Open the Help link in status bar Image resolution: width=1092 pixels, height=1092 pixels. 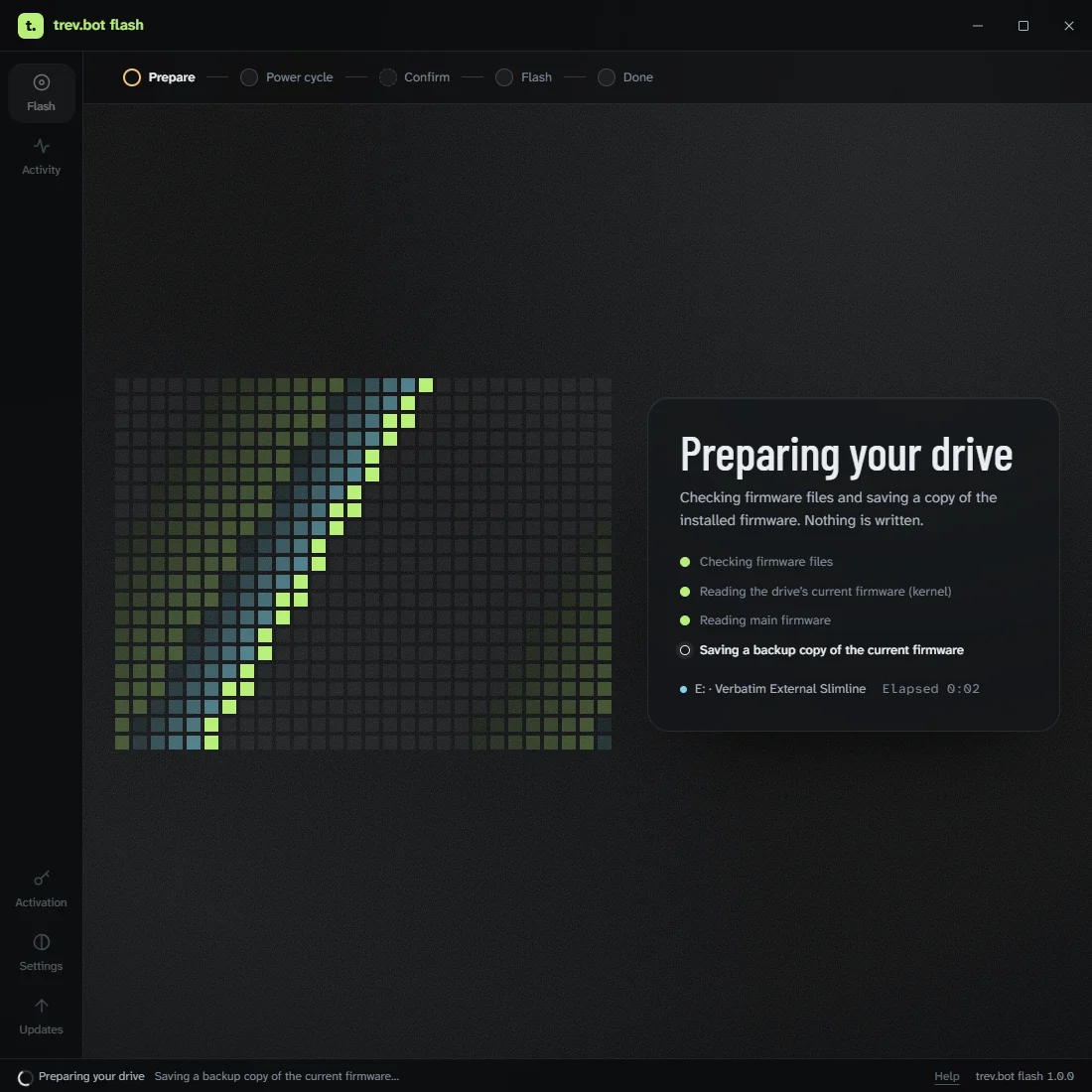pyautogui.click(x=946, y=1076)
